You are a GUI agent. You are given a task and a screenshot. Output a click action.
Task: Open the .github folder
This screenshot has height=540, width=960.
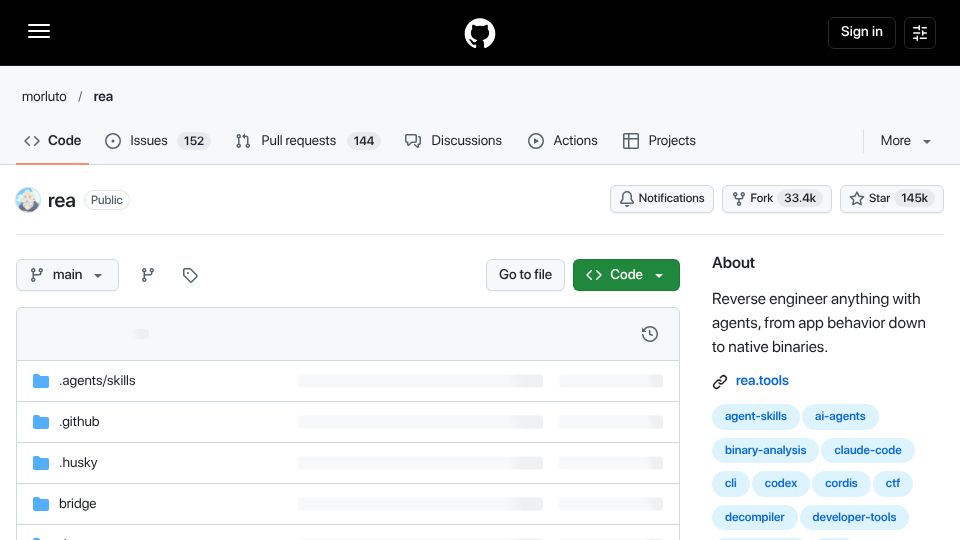click(x=79, y=422)
